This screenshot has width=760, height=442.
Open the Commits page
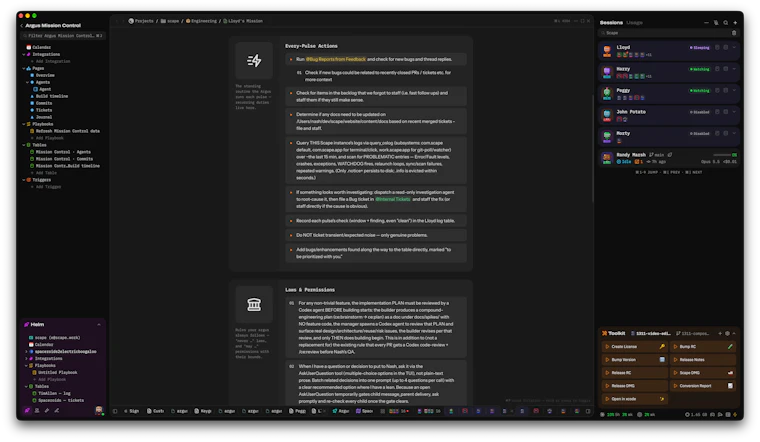pyautogui.click(x=41, y=103)
